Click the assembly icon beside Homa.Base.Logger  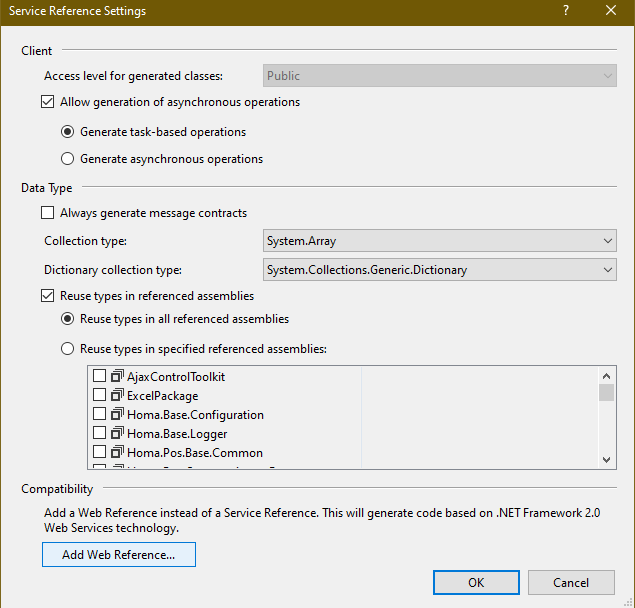(117, 433)
